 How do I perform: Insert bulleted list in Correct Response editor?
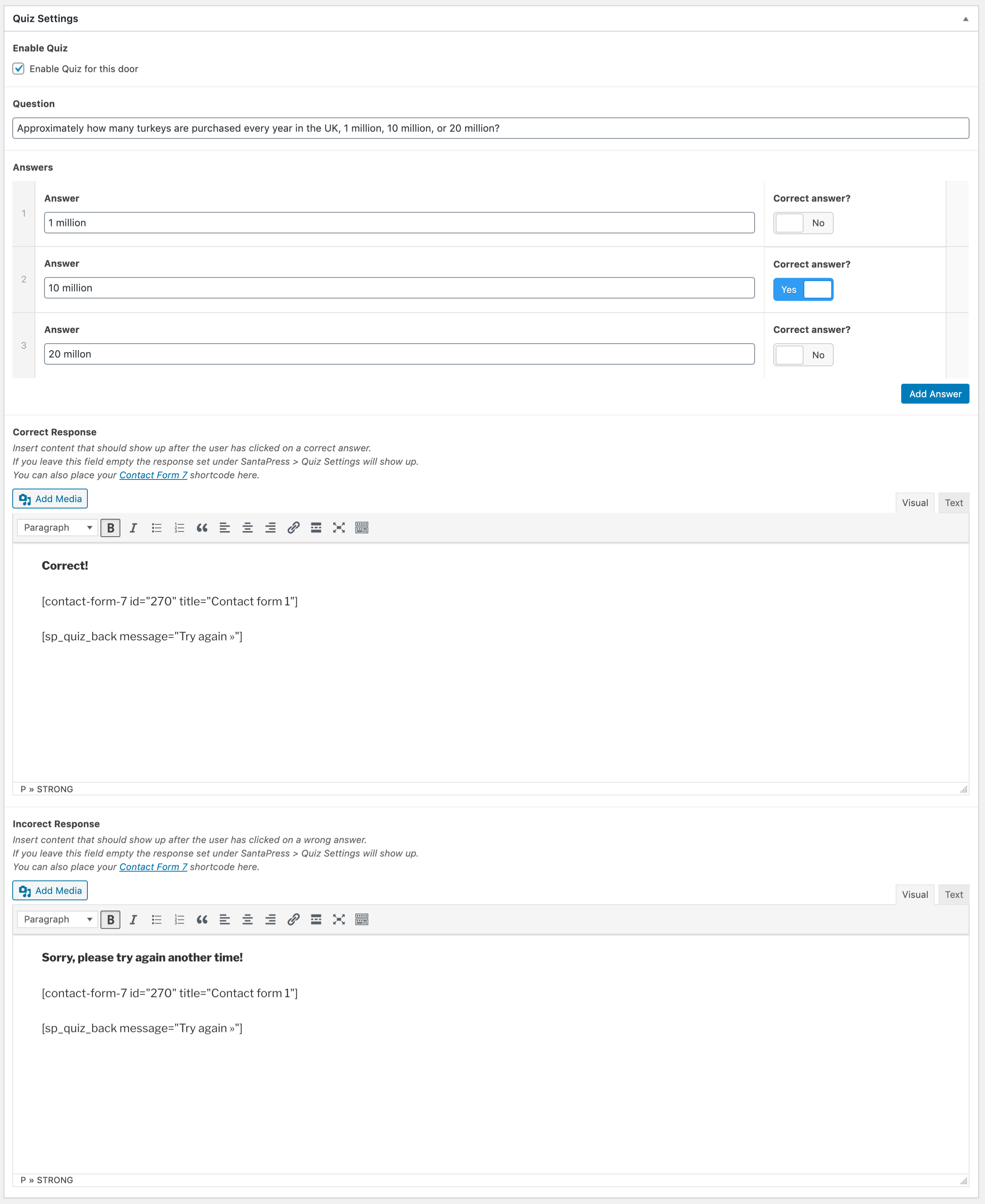coord(156,528)
